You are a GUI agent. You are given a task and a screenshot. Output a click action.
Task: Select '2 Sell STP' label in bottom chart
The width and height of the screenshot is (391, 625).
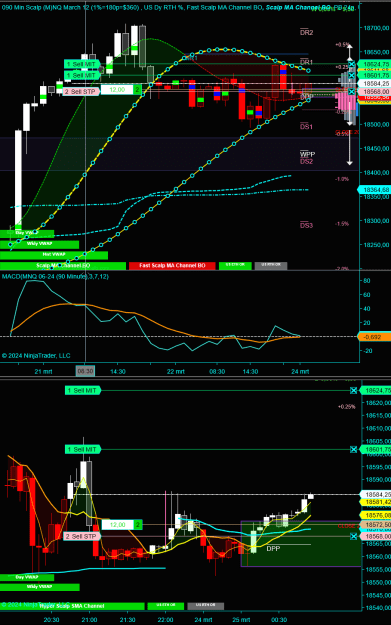pos(82,536)
